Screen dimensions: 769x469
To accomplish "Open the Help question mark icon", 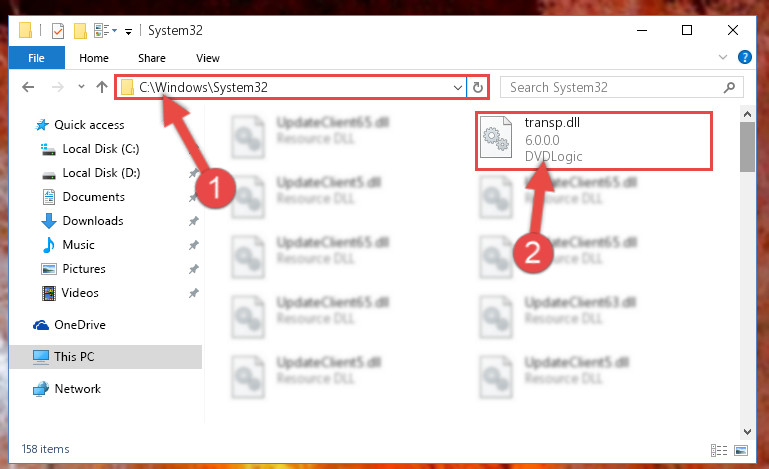I will [x=744, y=57].
